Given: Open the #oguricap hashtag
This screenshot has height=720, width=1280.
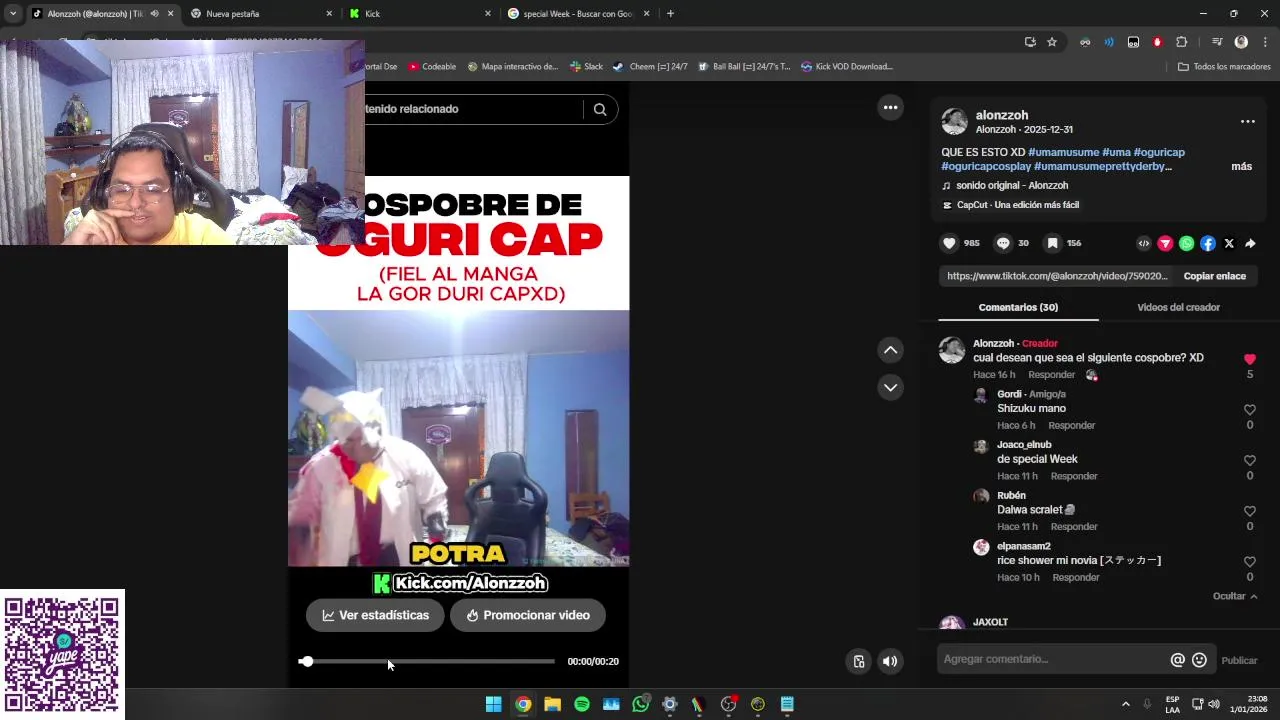Looking at the screenshot, I should click(x=1159, y=152).
